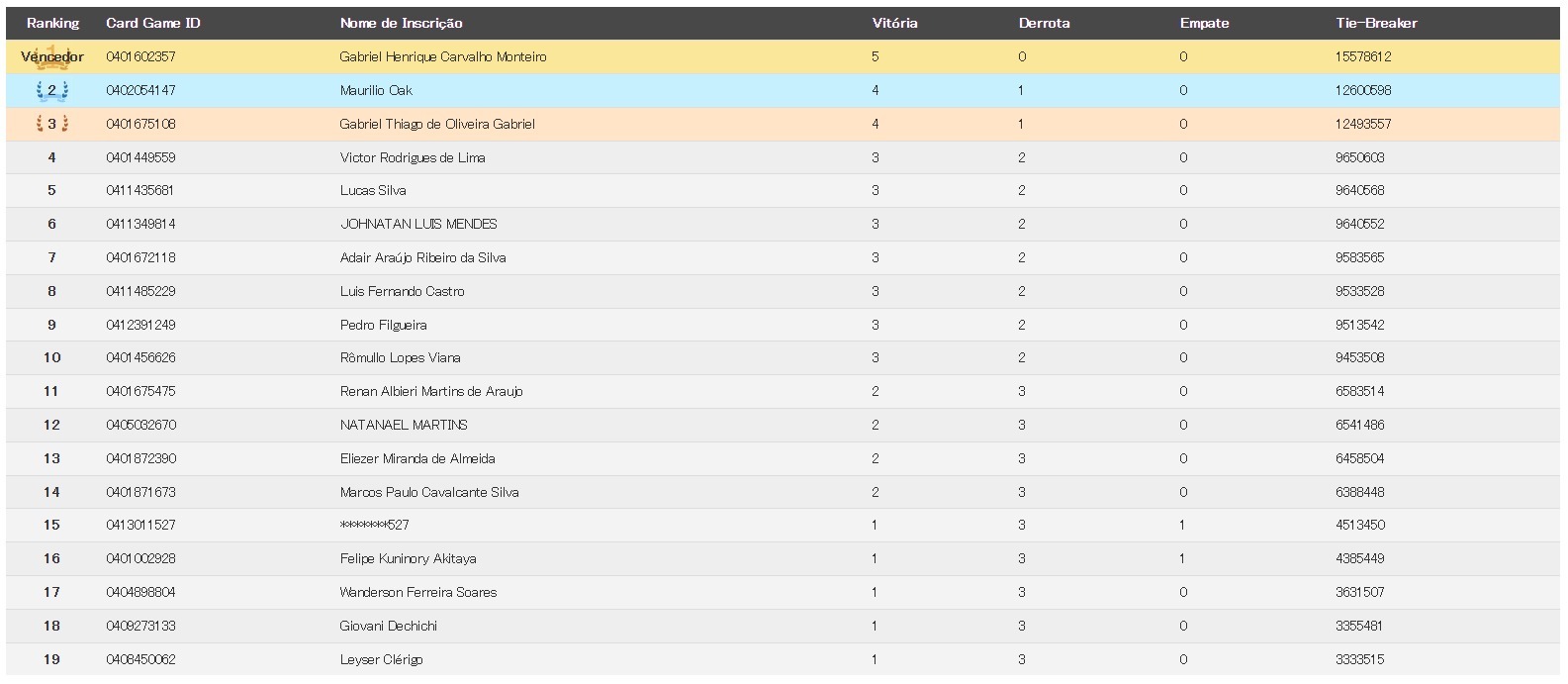Select the masked name ending in 527
The image size is (1568, 684).
coord(374,525)
